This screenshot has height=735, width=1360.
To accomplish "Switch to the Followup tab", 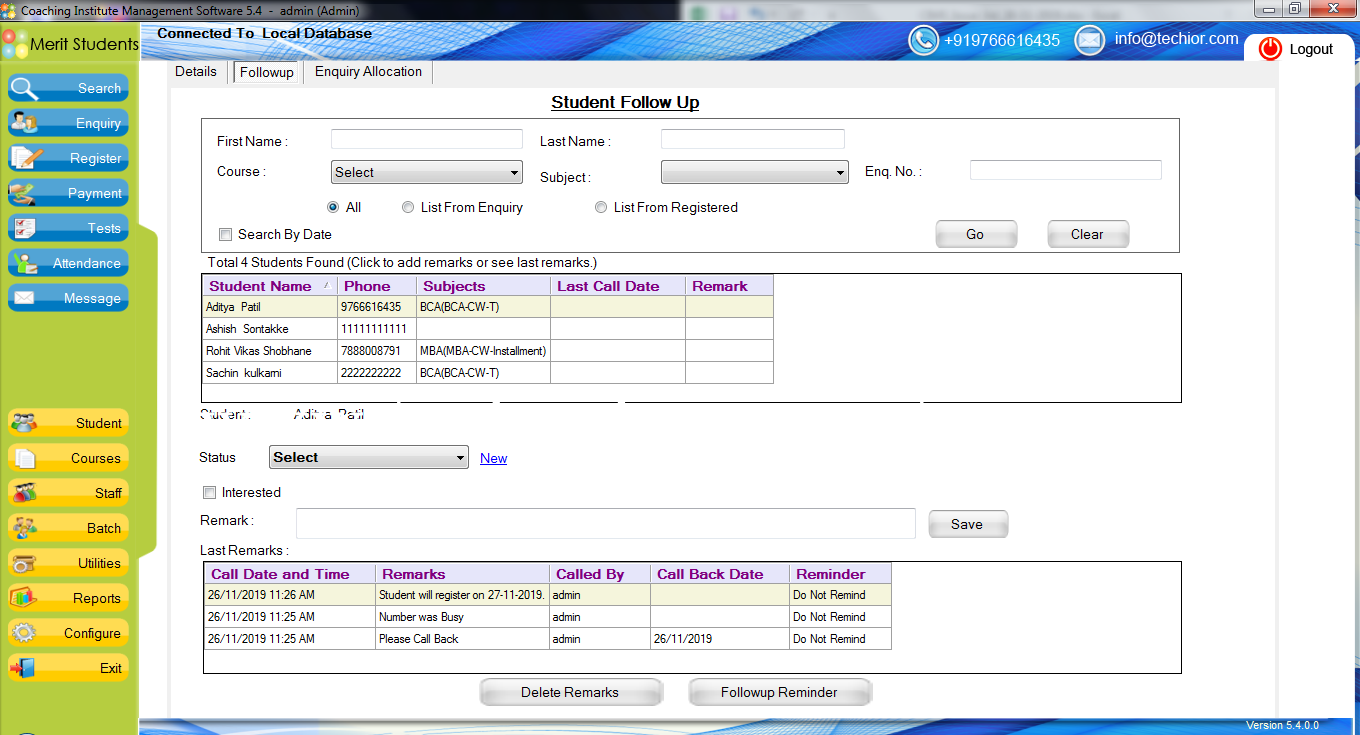I will 267,72.
